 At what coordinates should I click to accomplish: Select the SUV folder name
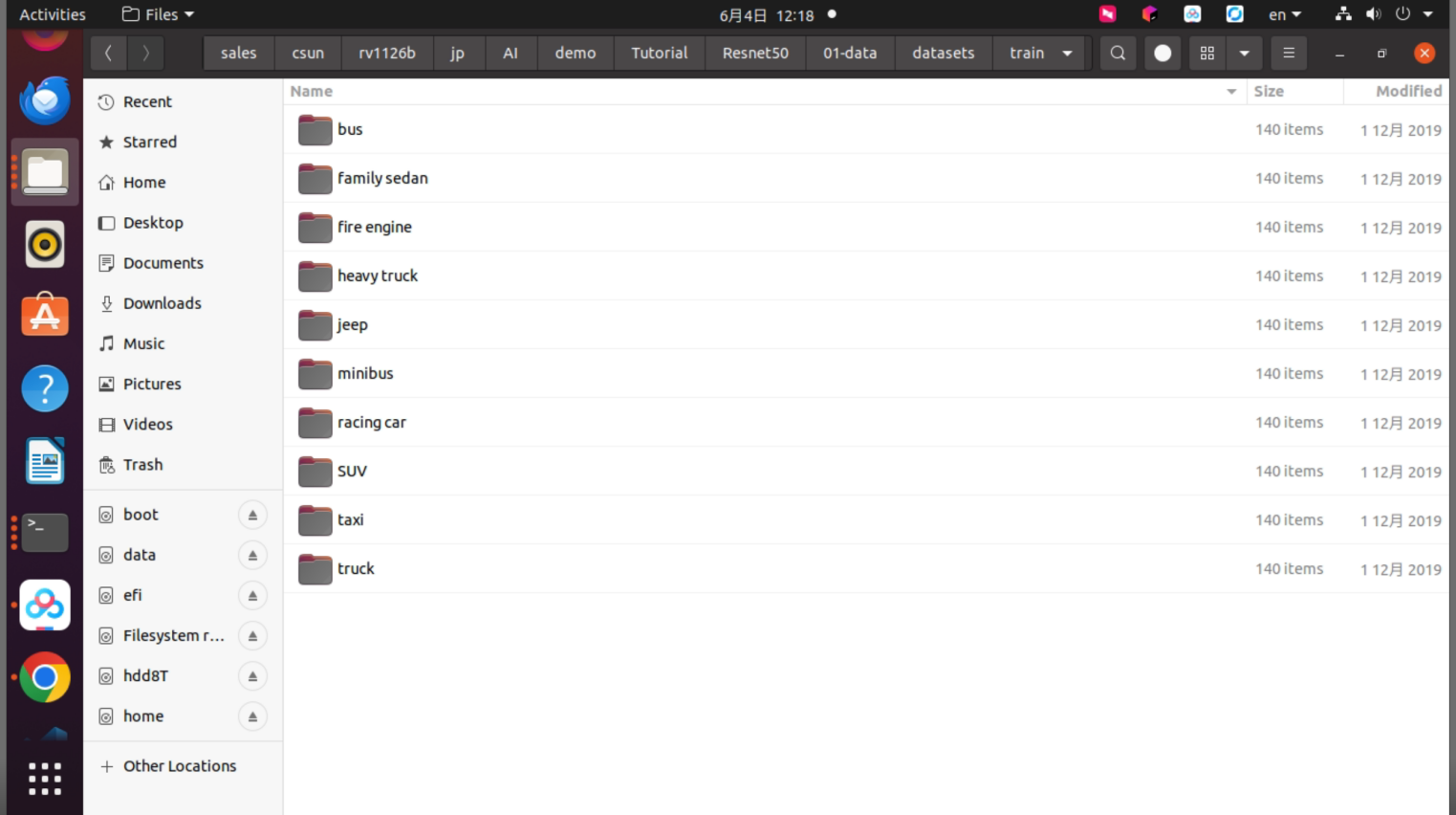pyautogui.click(x=352, y=472)
